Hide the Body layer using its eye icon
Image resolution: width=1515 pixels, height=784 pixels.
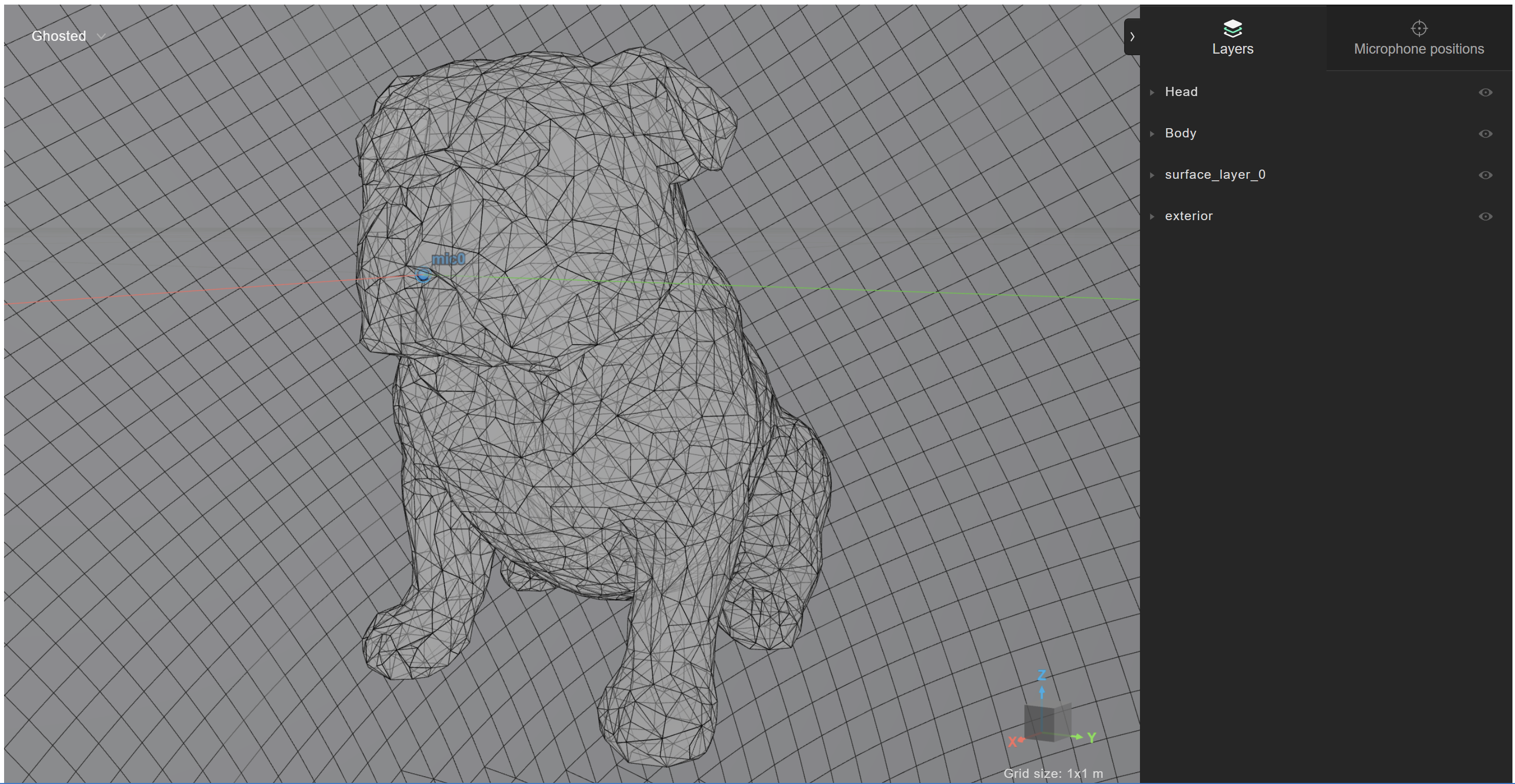point(1485,133)
